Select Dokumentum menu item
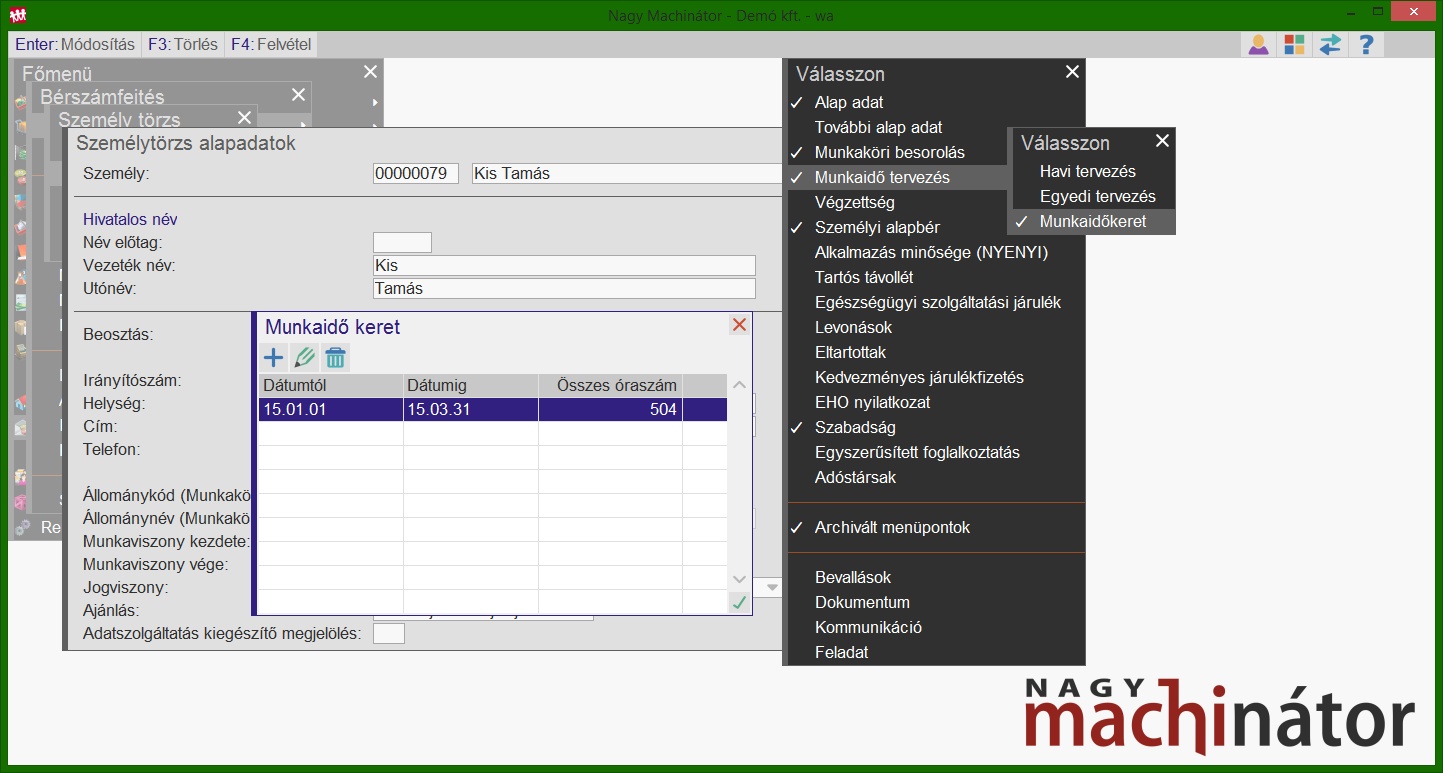Viewport: 1443px width, 773px height. tap(935, 602)
